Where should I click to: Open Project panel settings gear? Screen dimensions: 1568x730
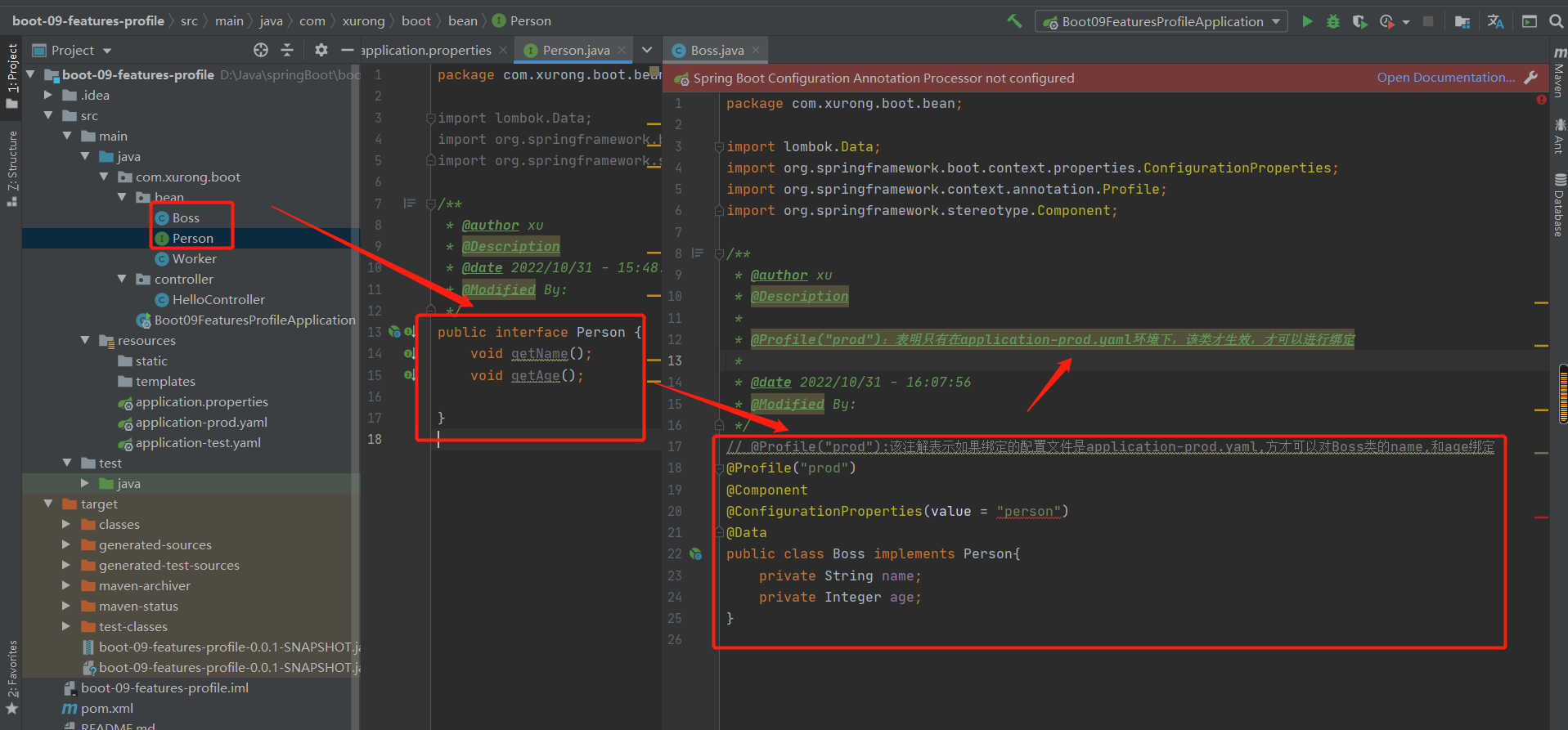pos(321,50)
